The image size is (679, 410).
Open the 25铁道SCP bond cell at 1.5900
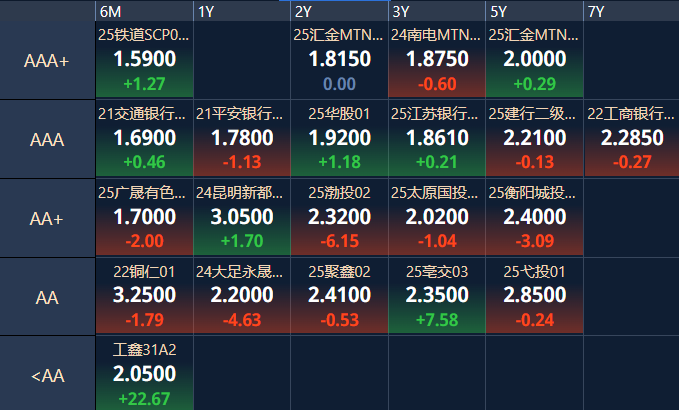144,60
